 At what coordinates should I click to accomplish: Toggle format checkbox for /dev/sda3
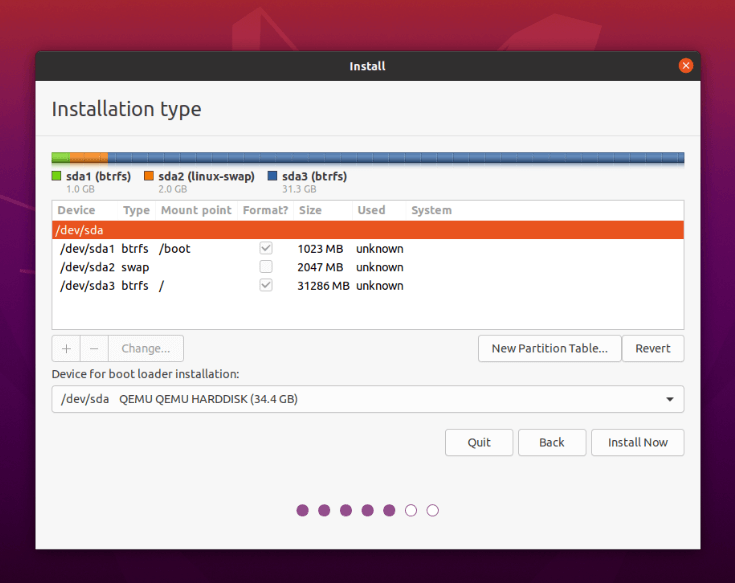pos(266,285)
